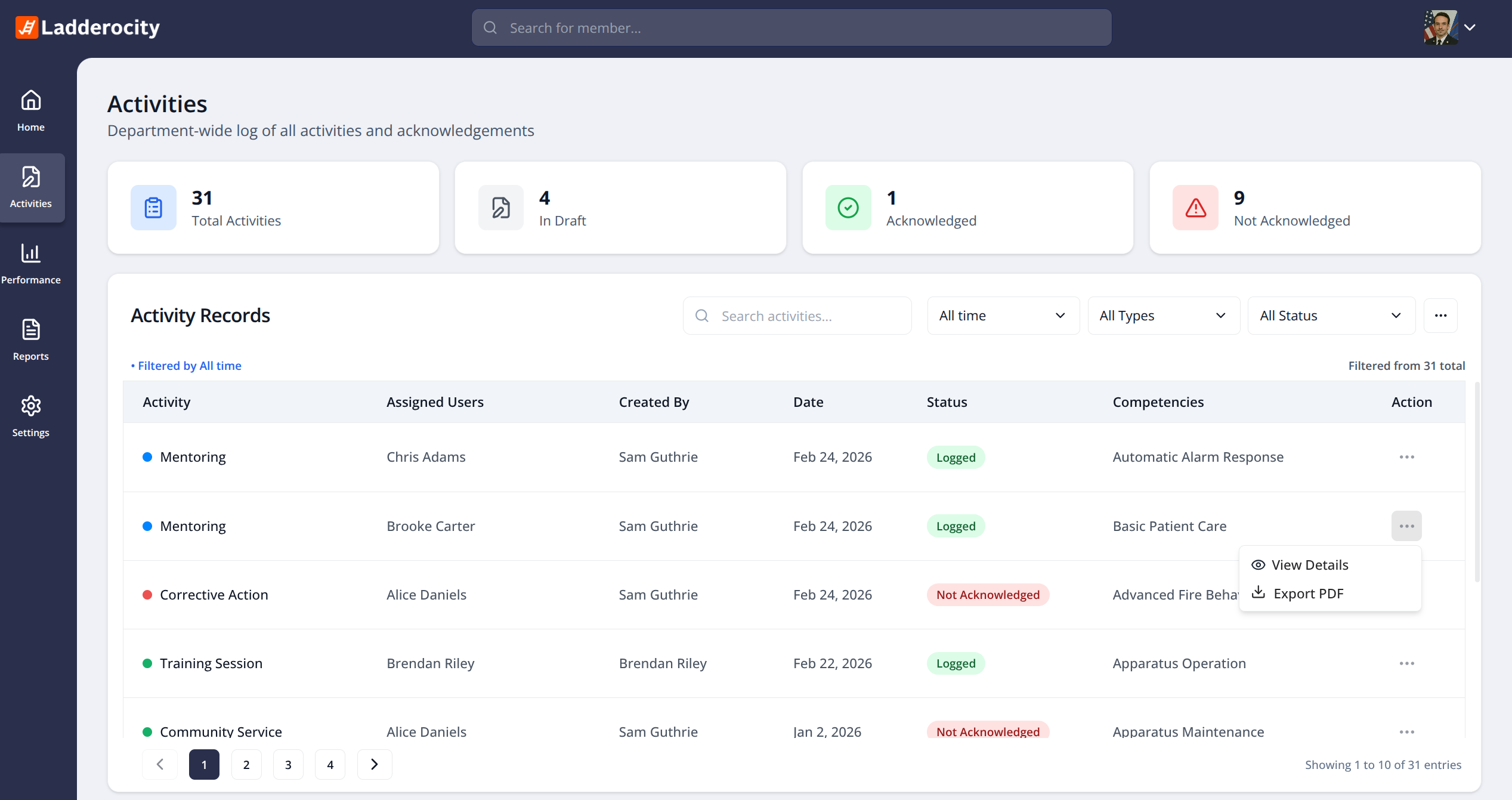
Task: Click the Total Activities clipboard icon
Action: click(x=153, y=208)
